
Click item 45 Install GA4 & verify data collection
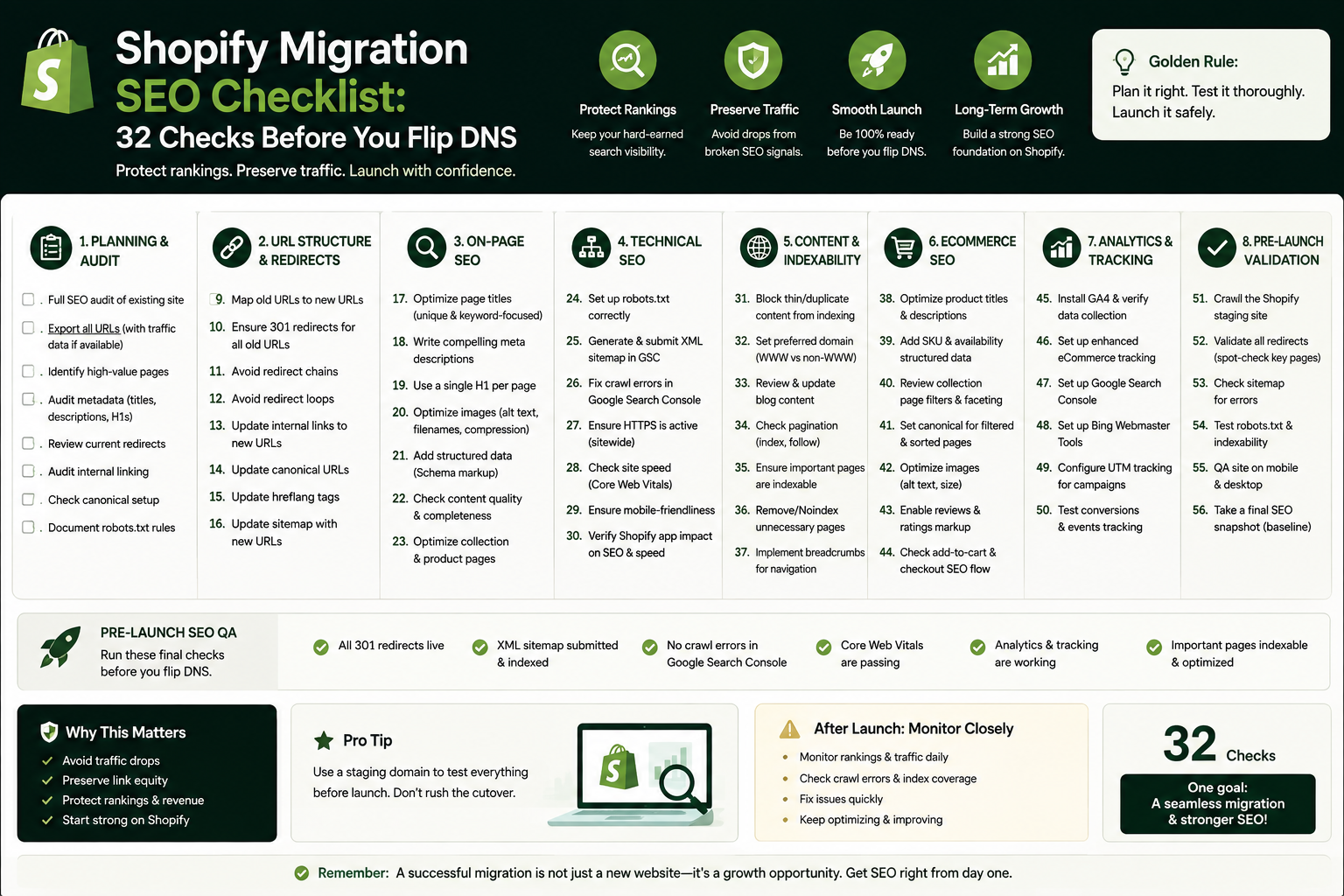1093,306
